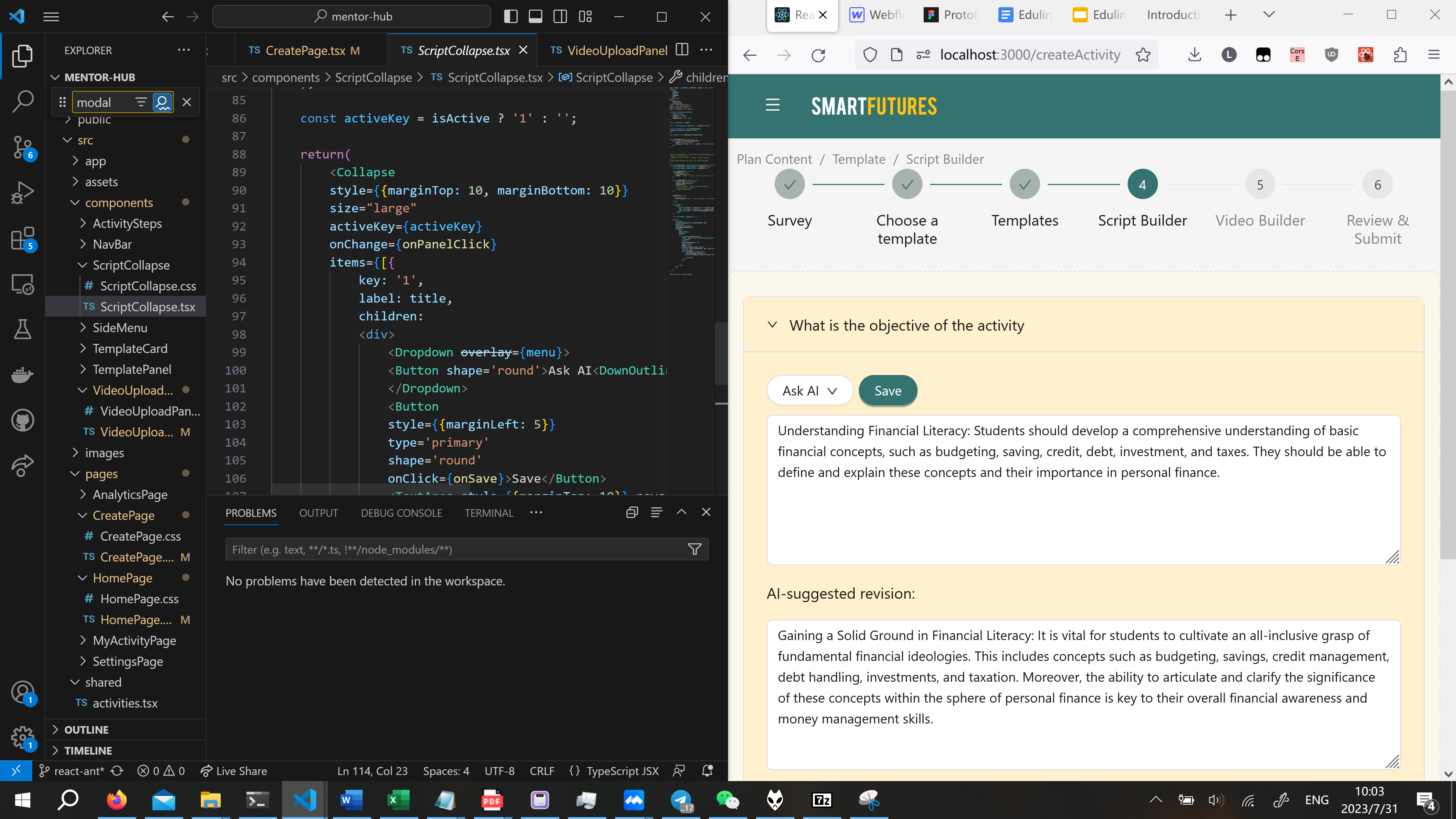Click the problems filter funnel icon
The height and width of the screenshot is (819, 1456).
[695, 549]
